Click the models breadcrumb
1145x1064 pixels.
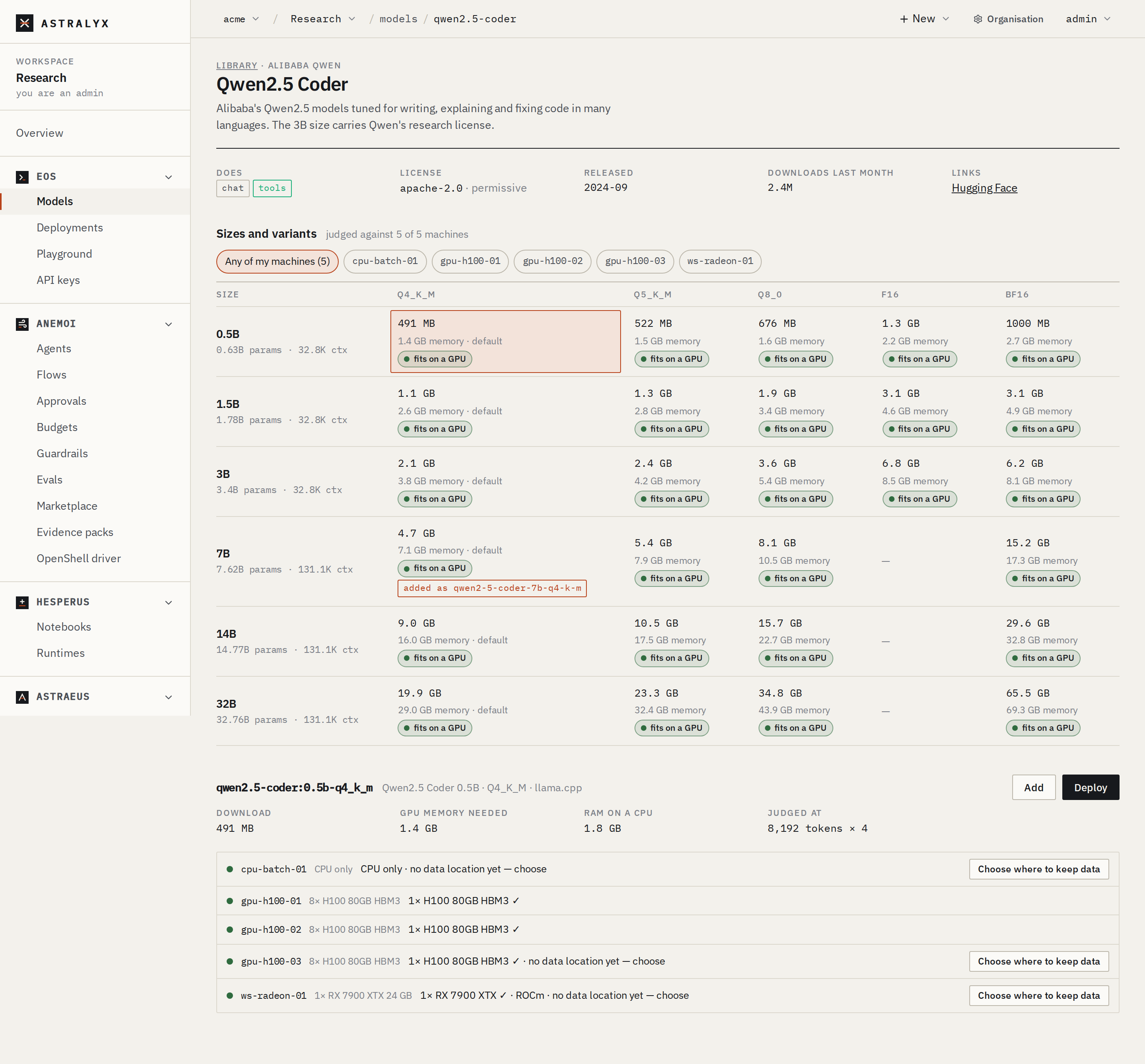[x=398, y=19]
